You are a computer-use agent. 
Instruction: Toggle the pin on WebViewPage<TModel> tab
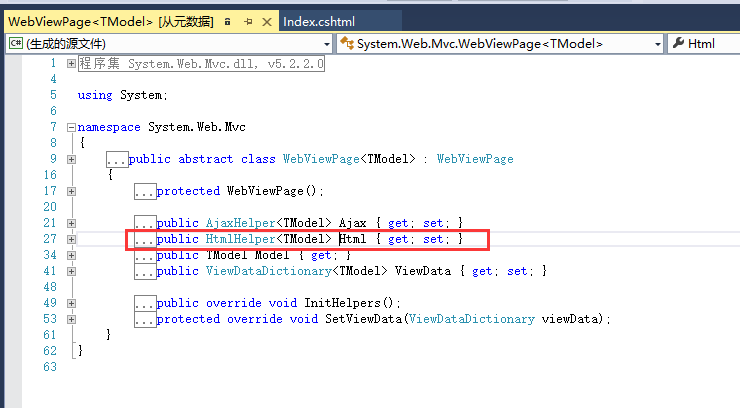pos(248,22)
